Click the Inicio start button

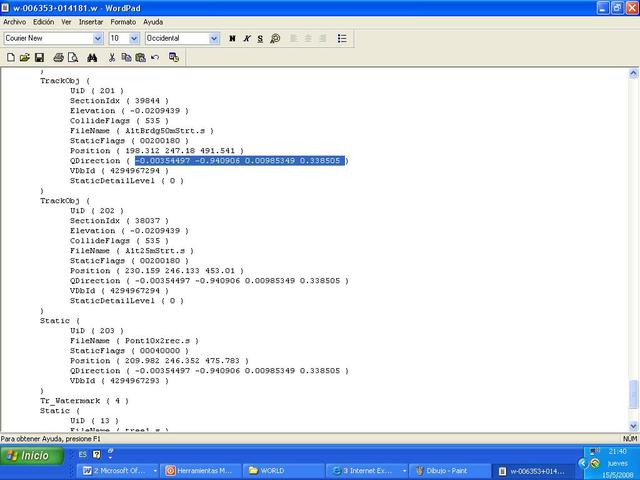click(x=28, y=455)
